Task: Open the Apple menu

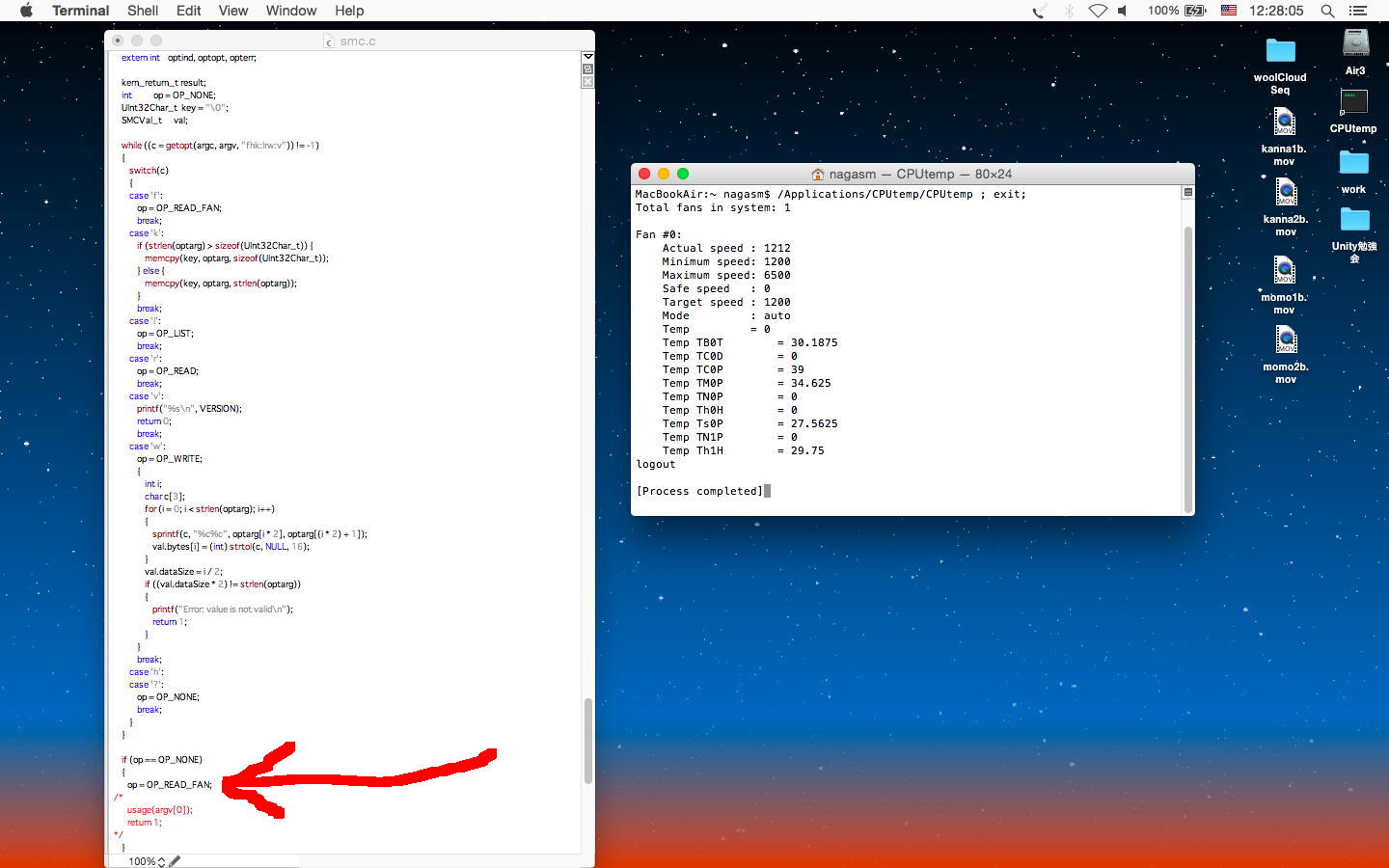Action: pyautogui.click(x=26, y=11)
